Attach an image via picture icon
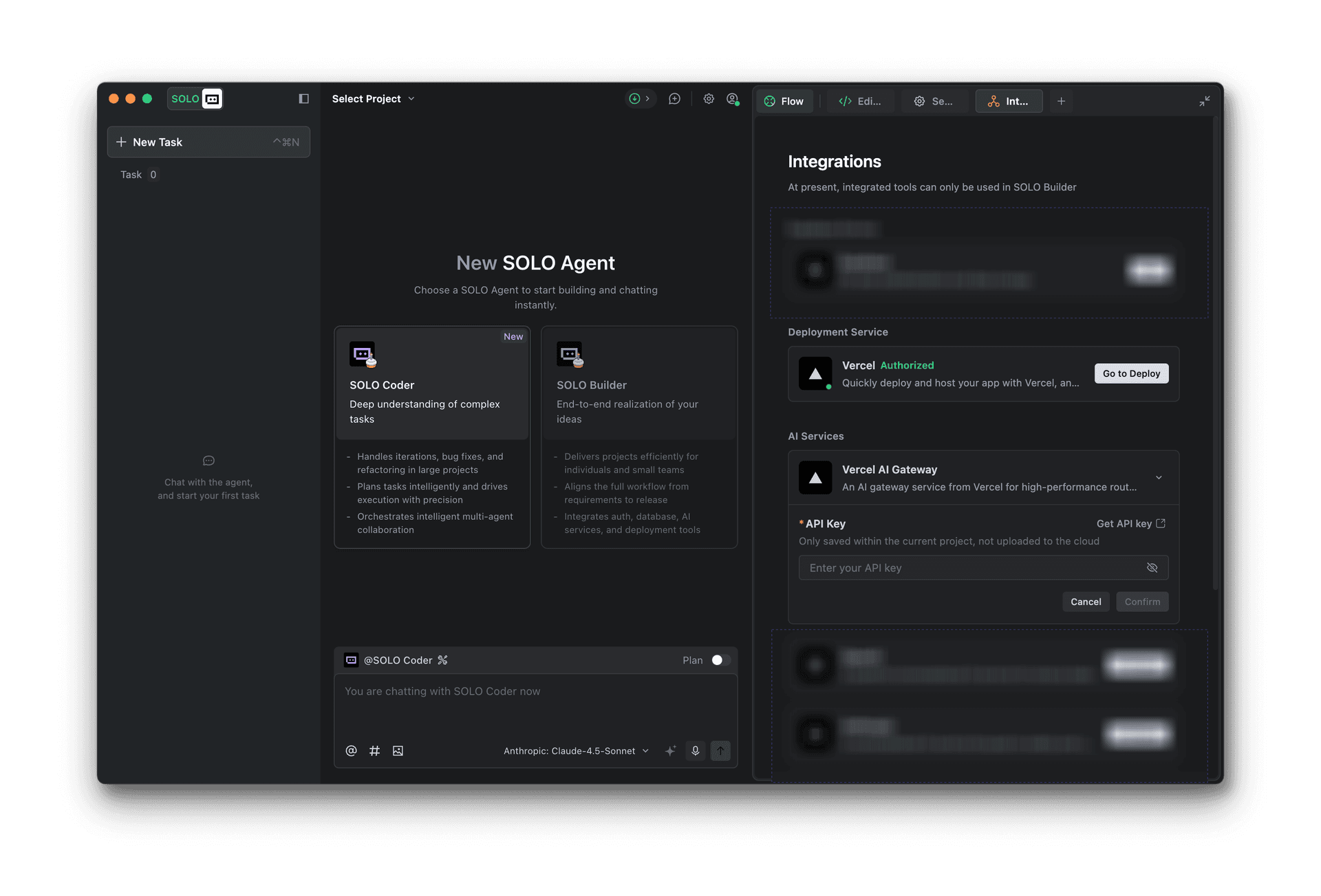The height and width of the screenshot is (896, 1321). tap(398, 751)
